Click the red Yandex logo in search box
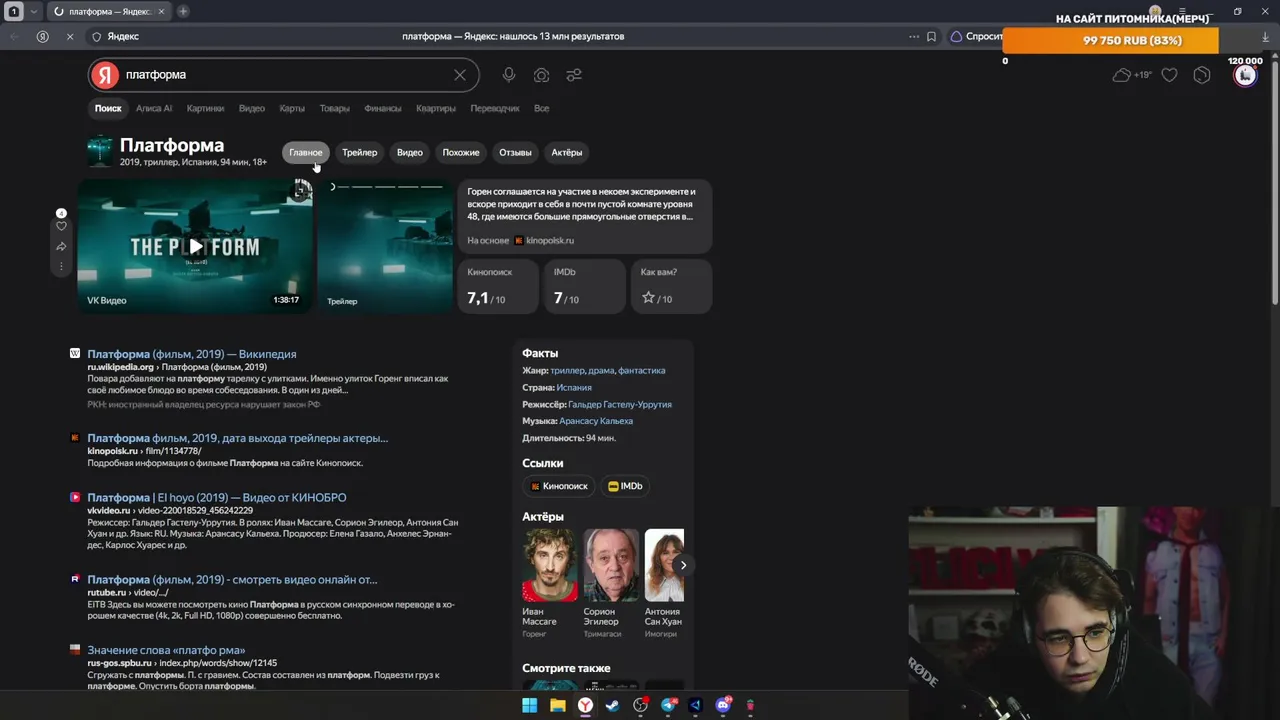 105,75
